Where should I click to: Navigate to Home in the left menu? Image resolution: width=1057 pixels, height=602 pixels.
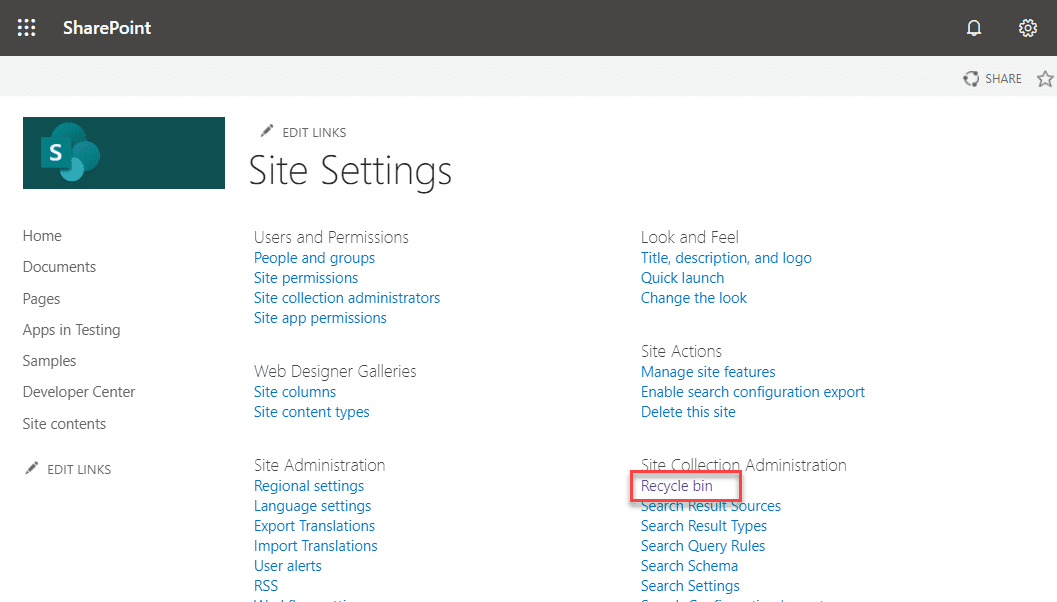(42, 235)
